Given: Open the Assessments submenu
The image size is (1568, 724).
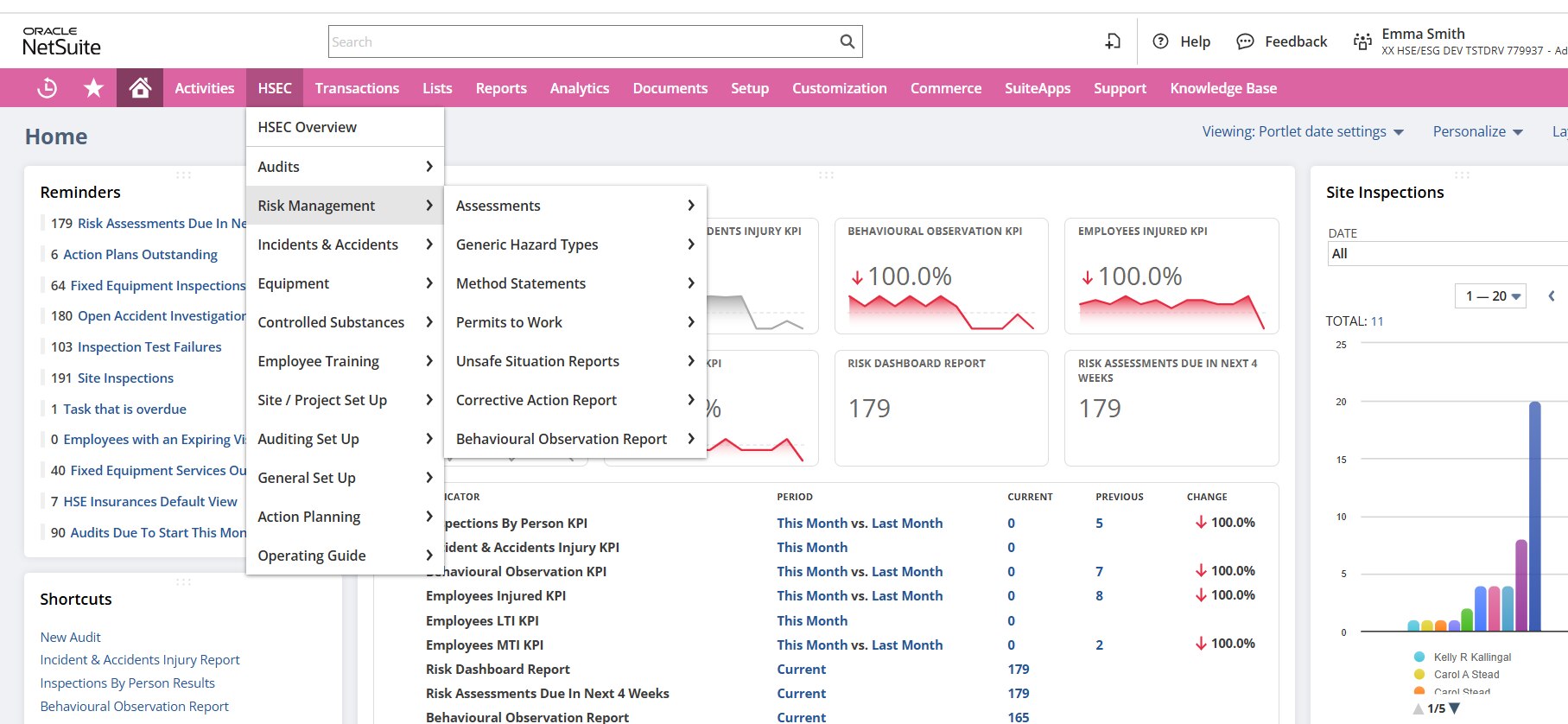Looking at the screenshot, I should 575,206.
